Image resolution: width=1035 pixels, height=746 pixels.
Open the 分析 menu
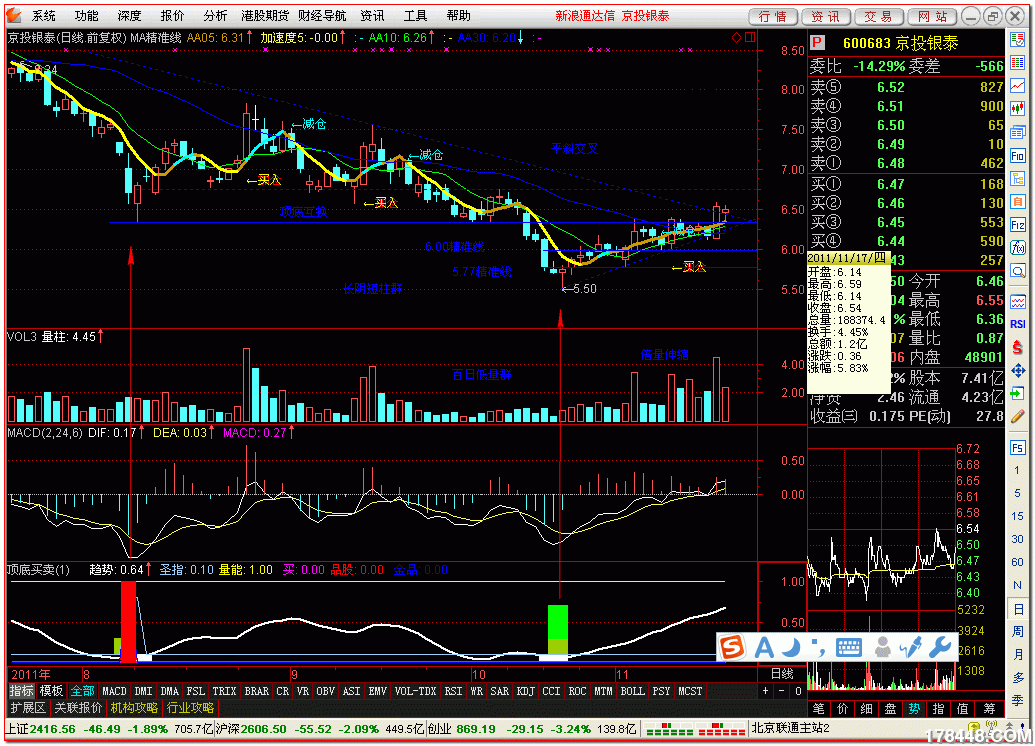(215, 15)
